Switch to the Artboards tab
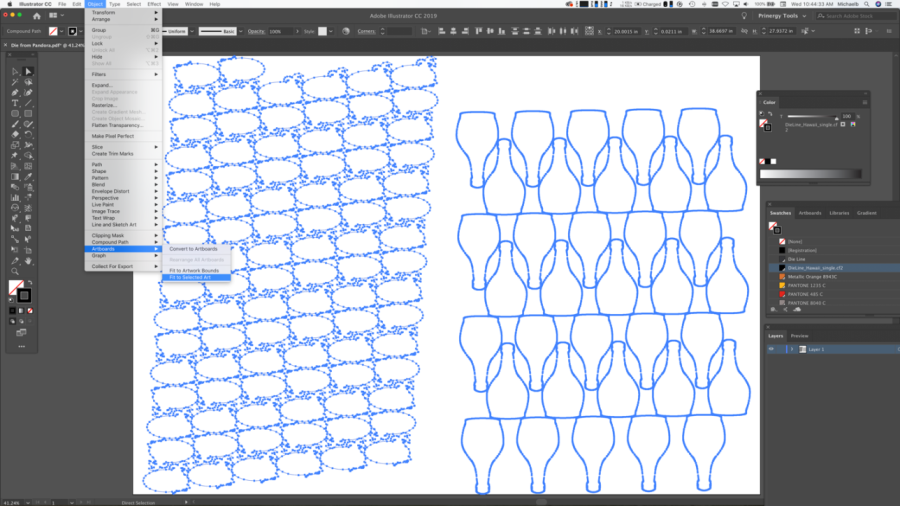The height and width of the screenshot is (506, 900). coord(810,213)
